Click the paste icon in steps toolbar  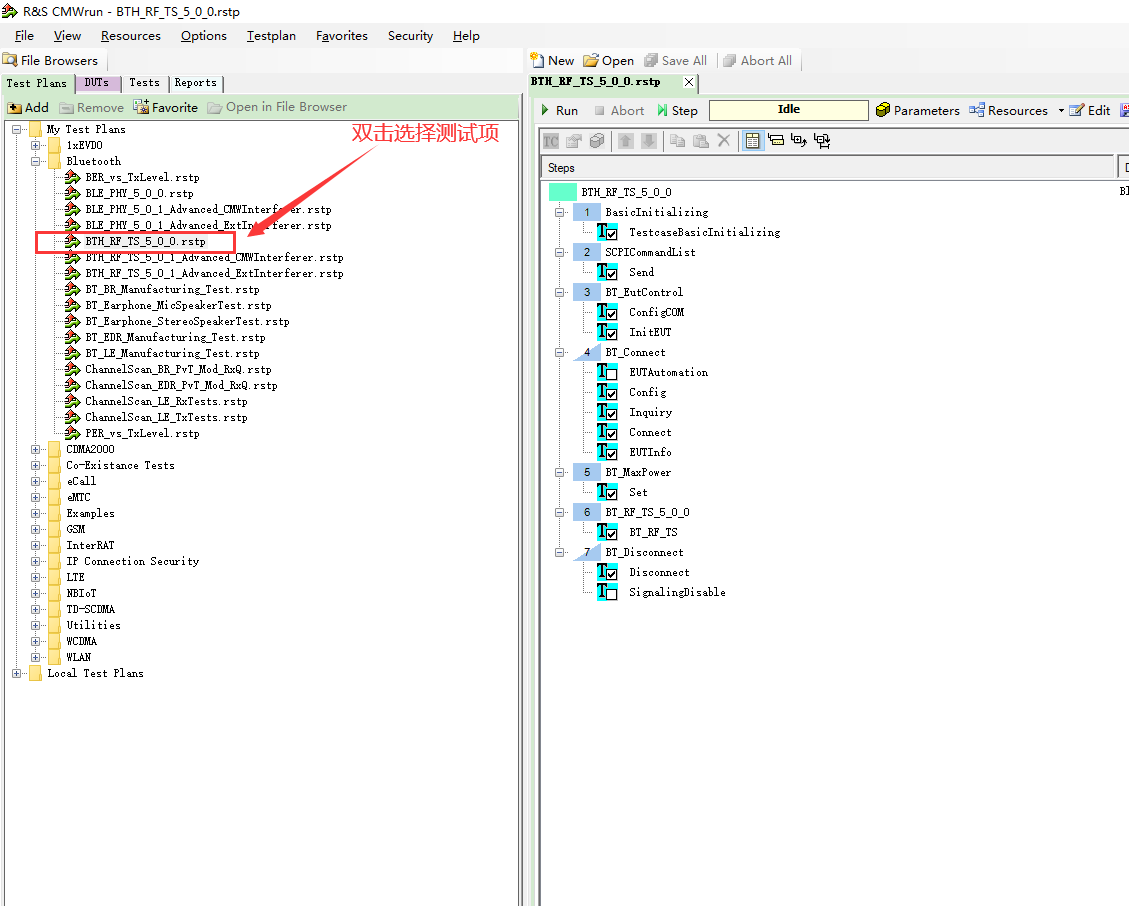[x=701, y=141]
